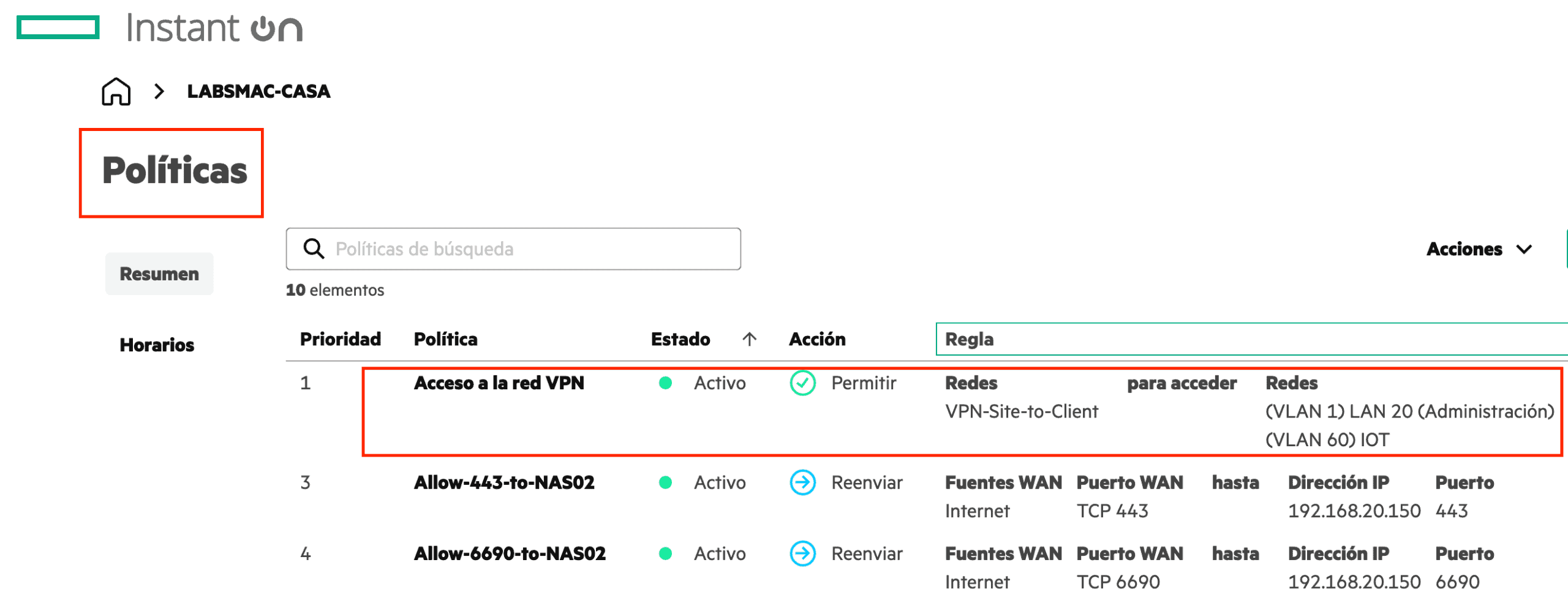Focus the Políticas de búsqueda search field
Screen dimensions: 1568x595
pos(527,249)
